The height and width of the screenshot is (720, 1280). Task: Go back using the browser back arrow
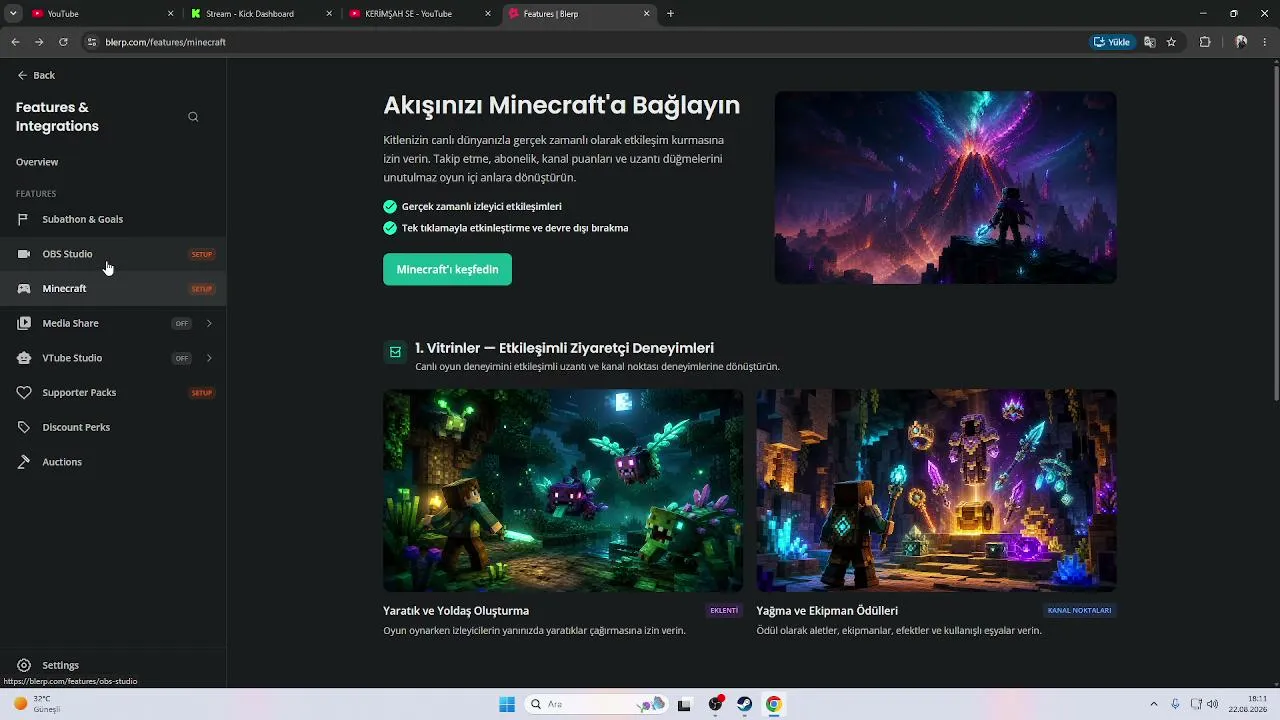coord(15,42)
